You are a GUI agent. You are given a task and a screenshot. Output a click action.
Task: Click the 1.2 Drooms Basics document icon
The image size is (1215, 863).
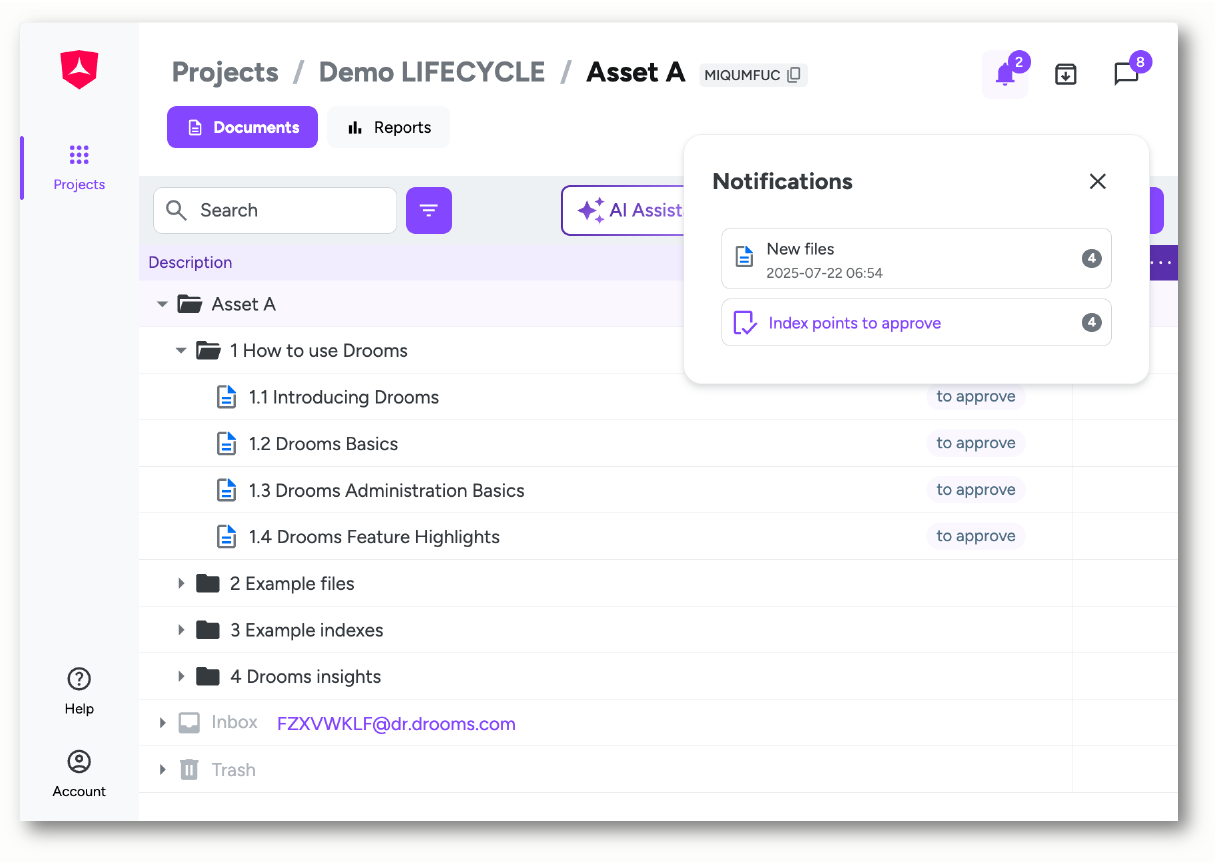pos(227,444)
